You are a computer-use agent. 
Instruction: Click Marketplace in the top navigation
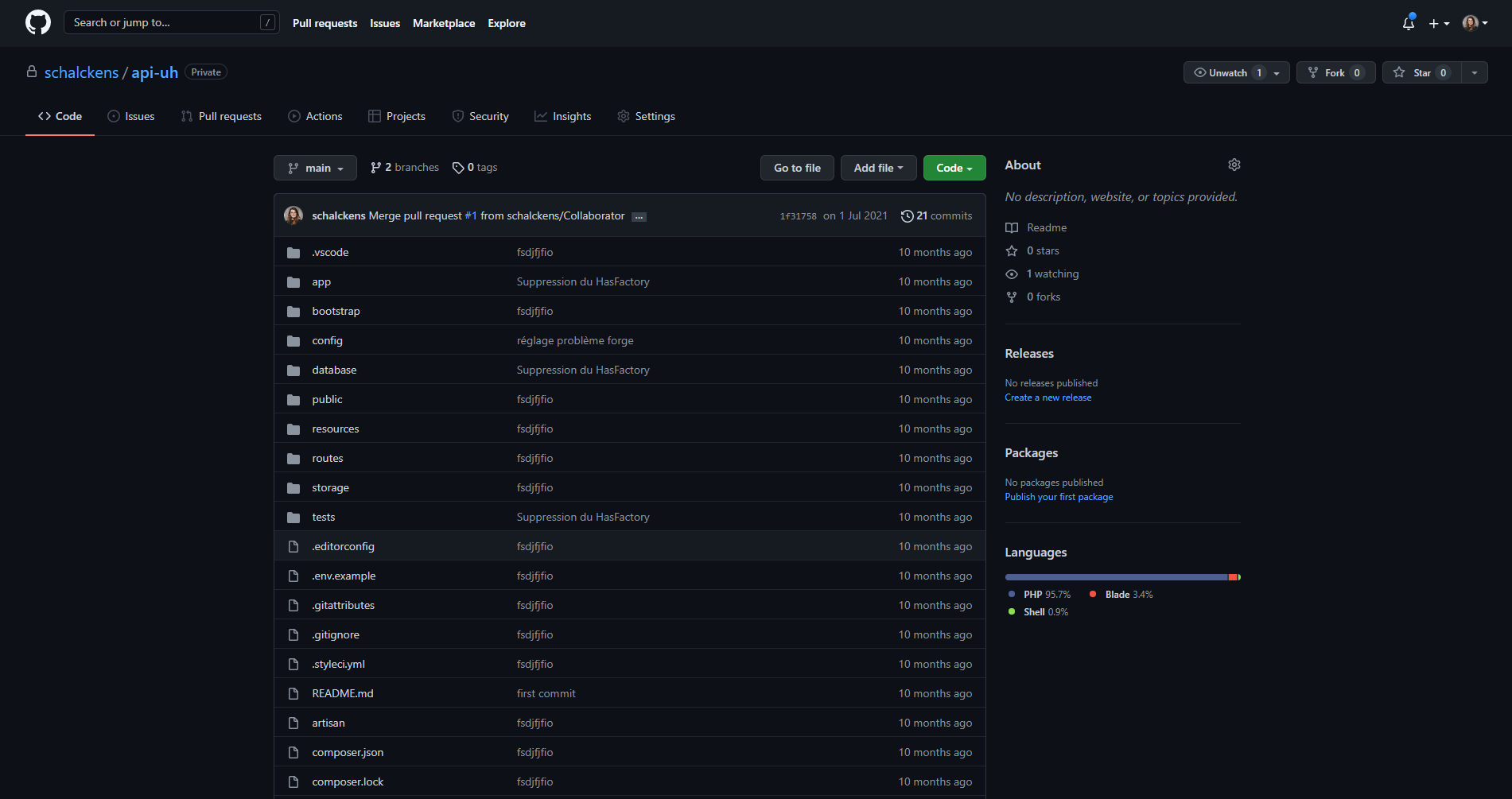(x=444, y=23)
